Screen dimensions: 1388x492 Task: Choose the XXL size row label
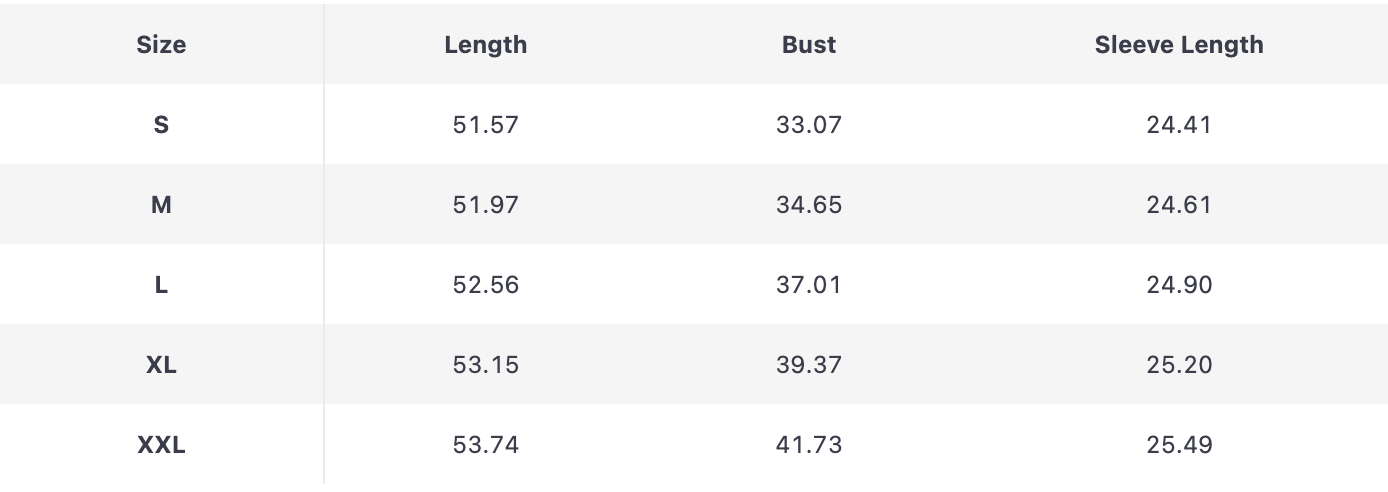161,445
